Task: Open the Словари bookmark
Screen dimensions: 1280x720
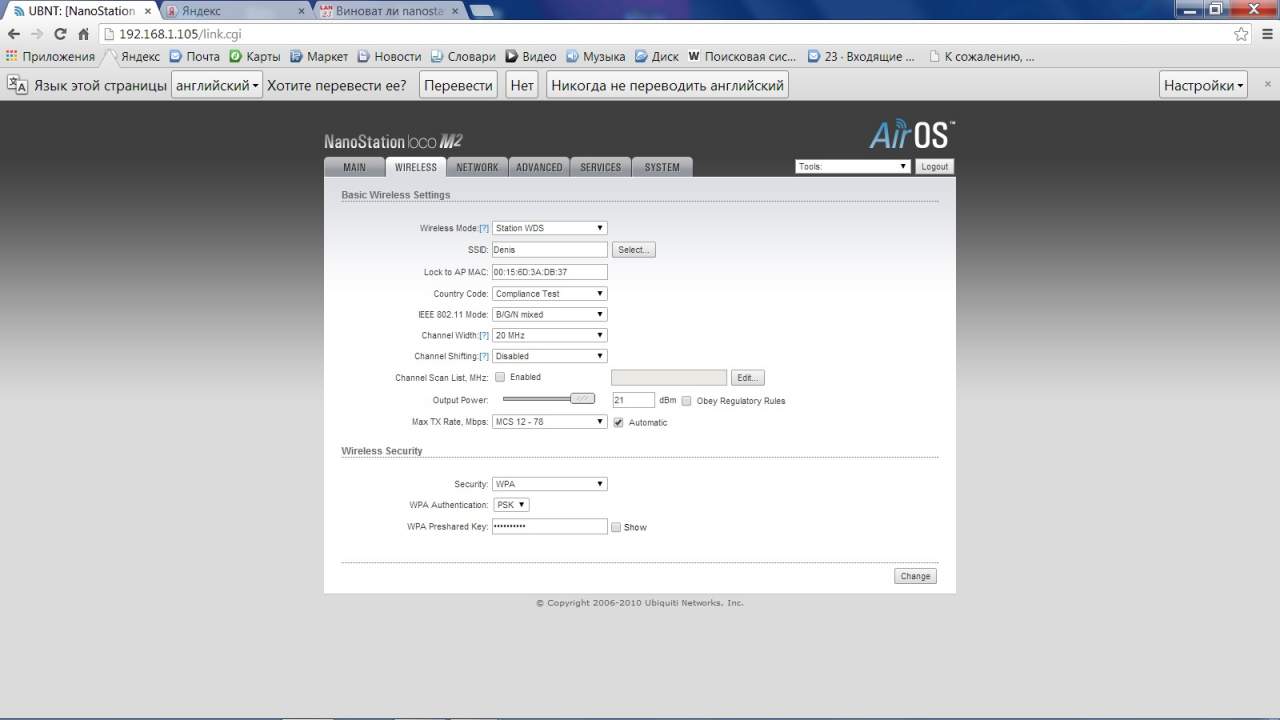Action: click(463, 57)
